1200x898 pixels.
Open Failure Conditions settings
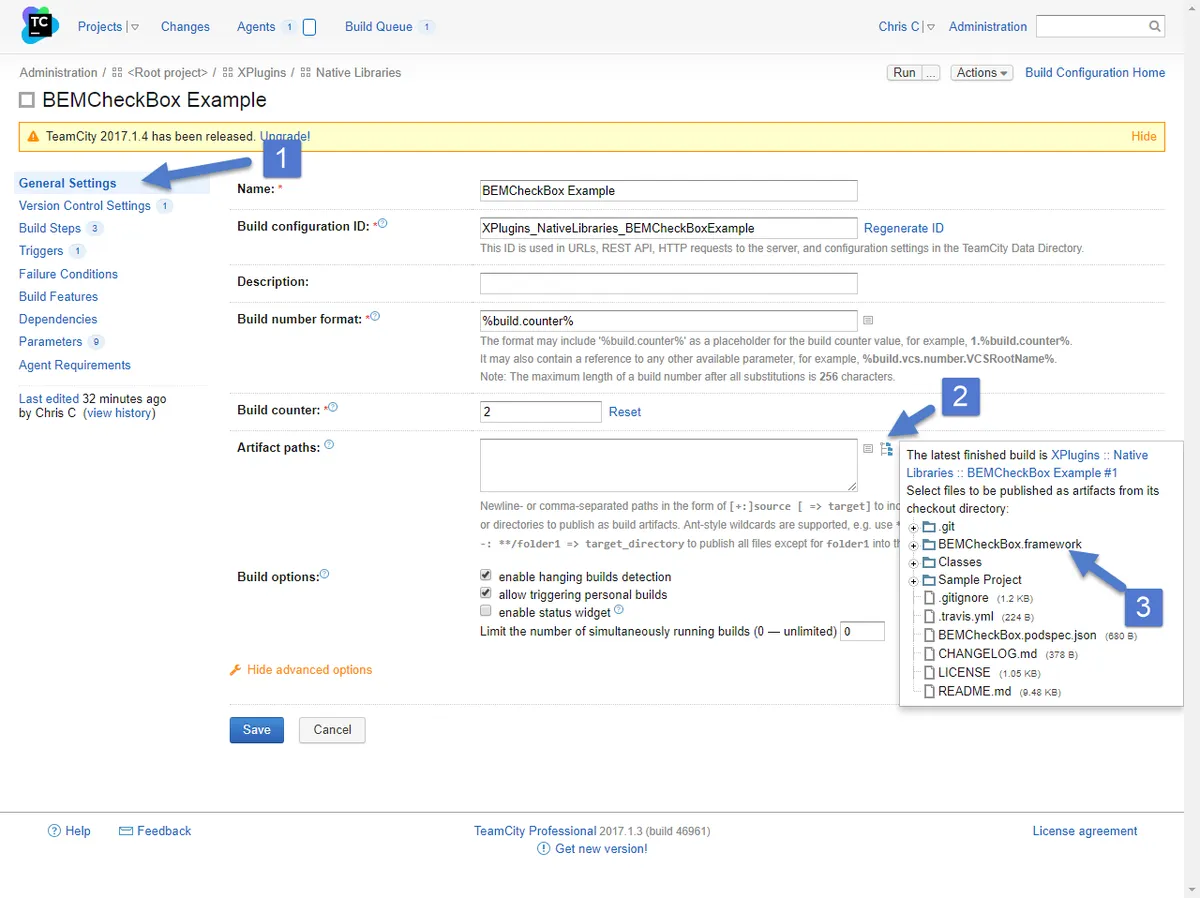(x=68, y=274)
